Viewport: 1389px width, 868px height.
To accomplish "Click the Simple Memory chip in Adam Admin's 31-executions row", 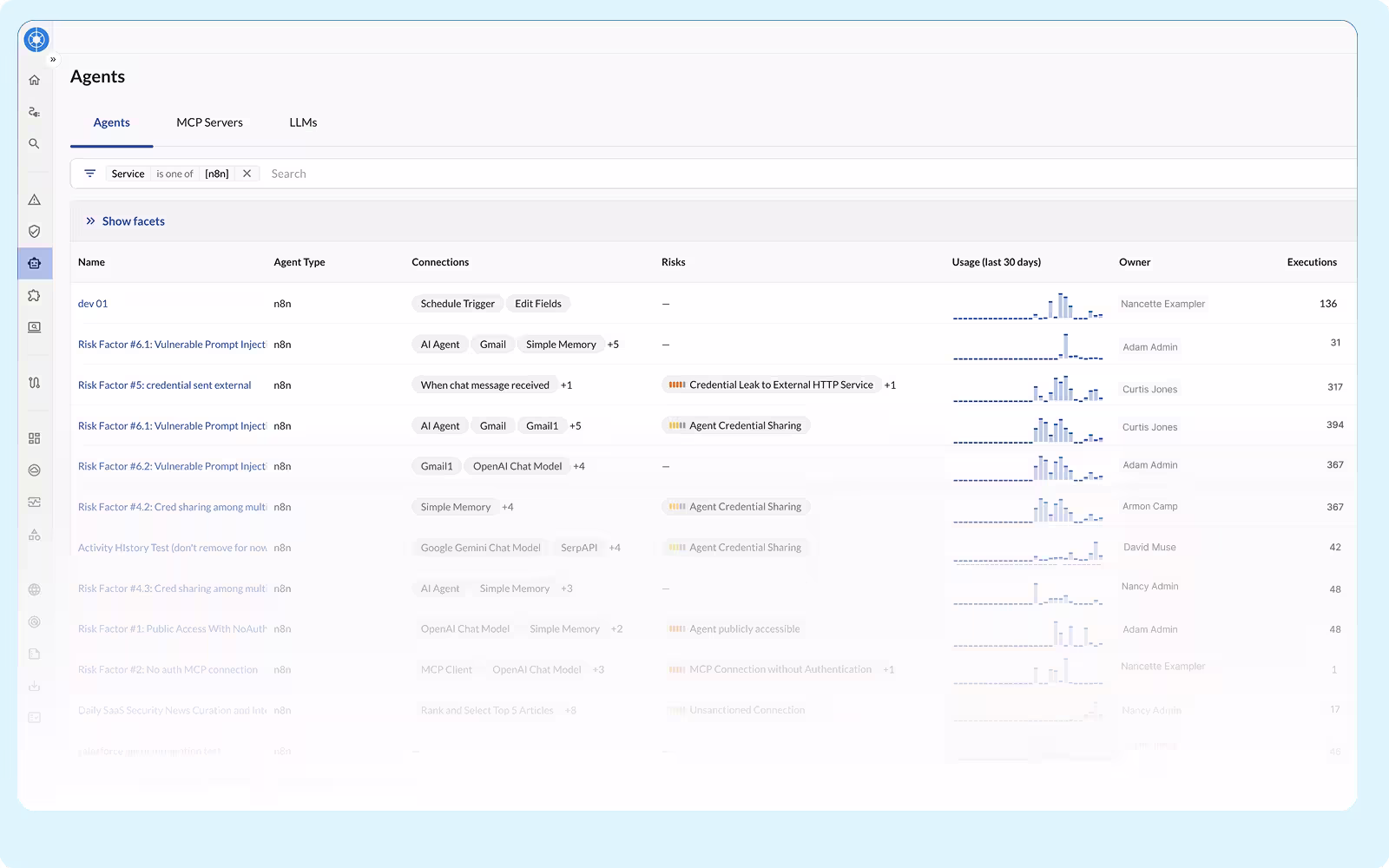I will 561,345.
